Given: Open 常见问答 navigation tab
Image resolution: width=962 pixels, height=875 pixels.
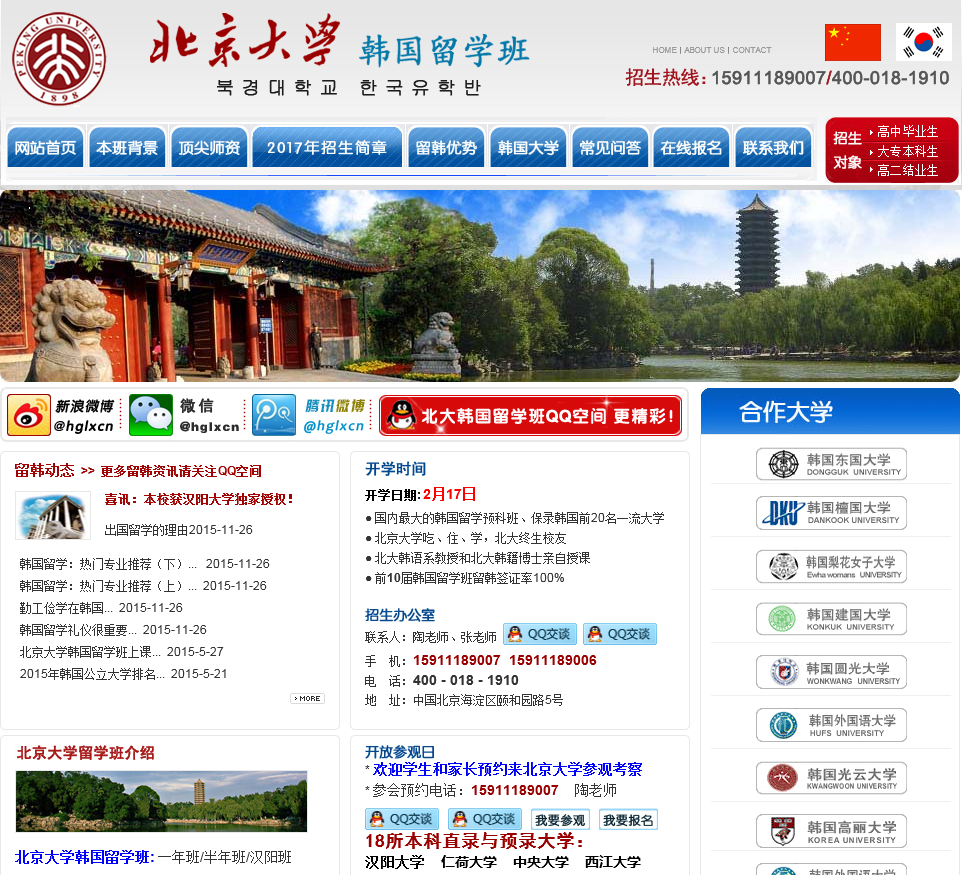Looking at the screenshot, I should click(x=610, y=147).
